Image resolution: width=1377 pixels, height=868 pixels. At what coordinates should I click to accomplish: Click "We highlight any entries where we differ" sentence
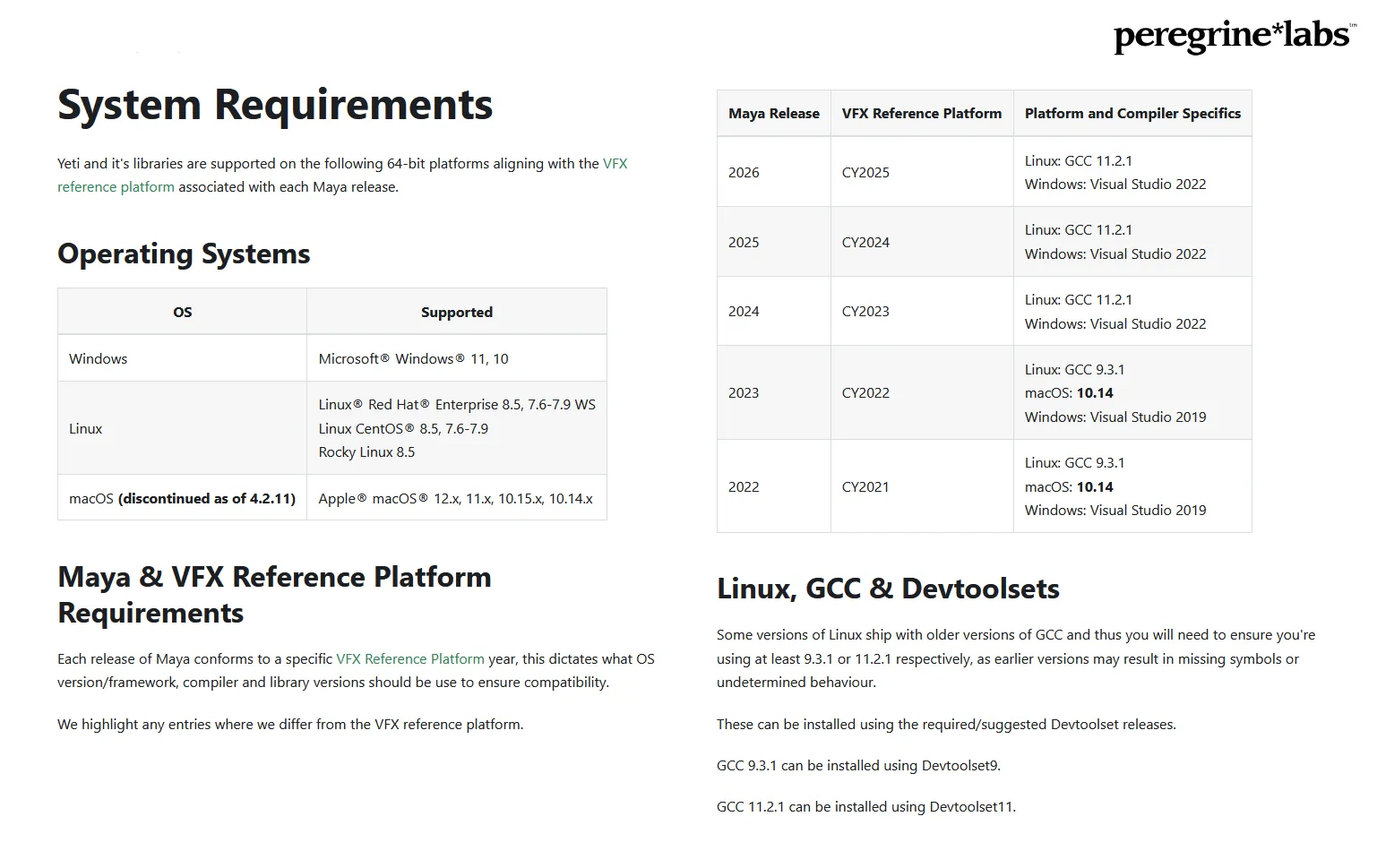click(x=290, y=724)
